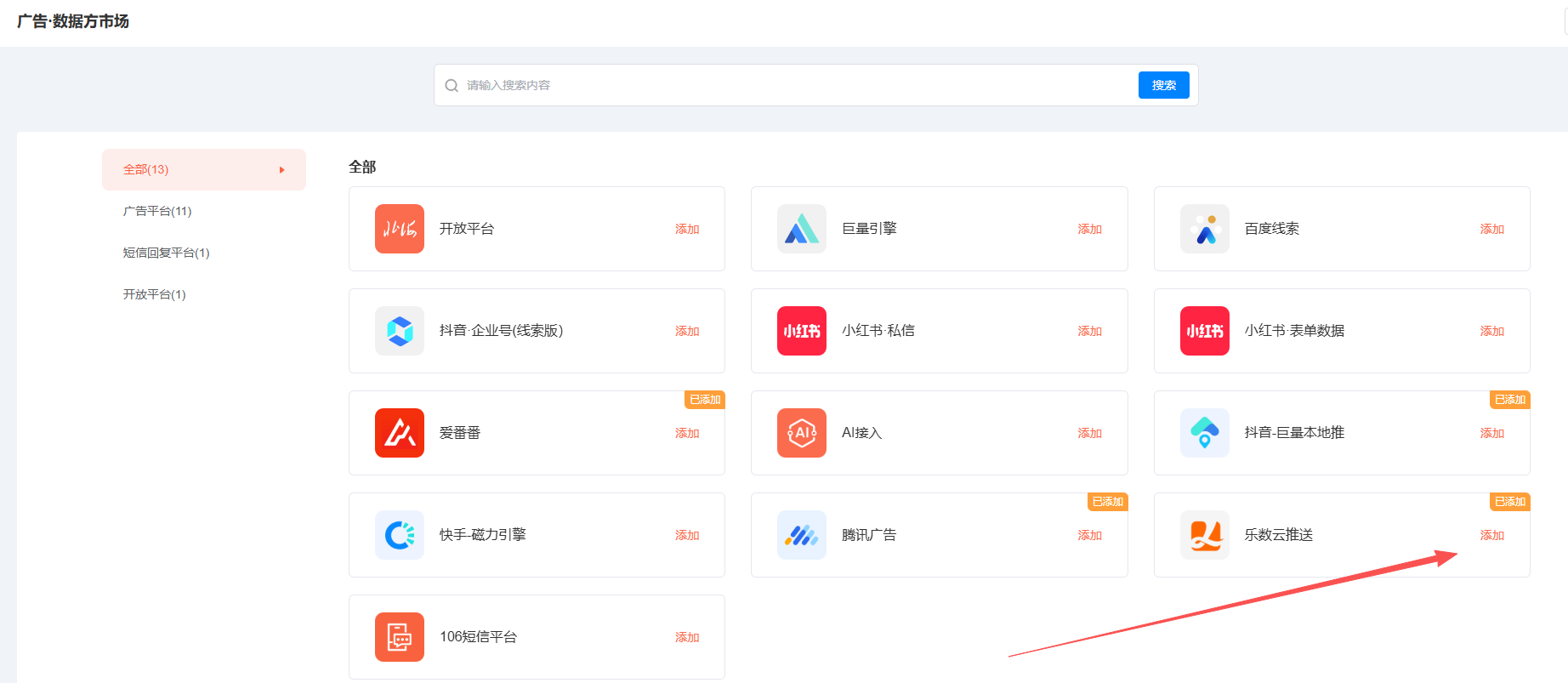Image resolution: width=1568 pixels, height=683 pixels.
Task: Click the 小红书·私信 red logo icon
Action: point(801,331)
